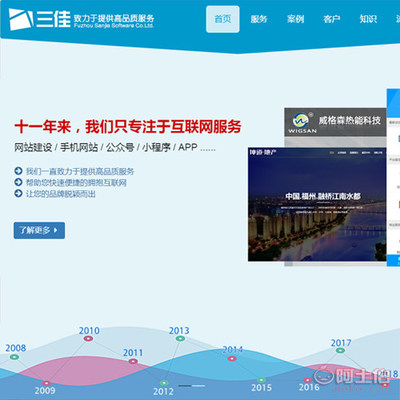Screen dimensions: 400x400
Task: Click the WIGSAN logo icon
Action: pyautogui.click(x=301, y=122)
